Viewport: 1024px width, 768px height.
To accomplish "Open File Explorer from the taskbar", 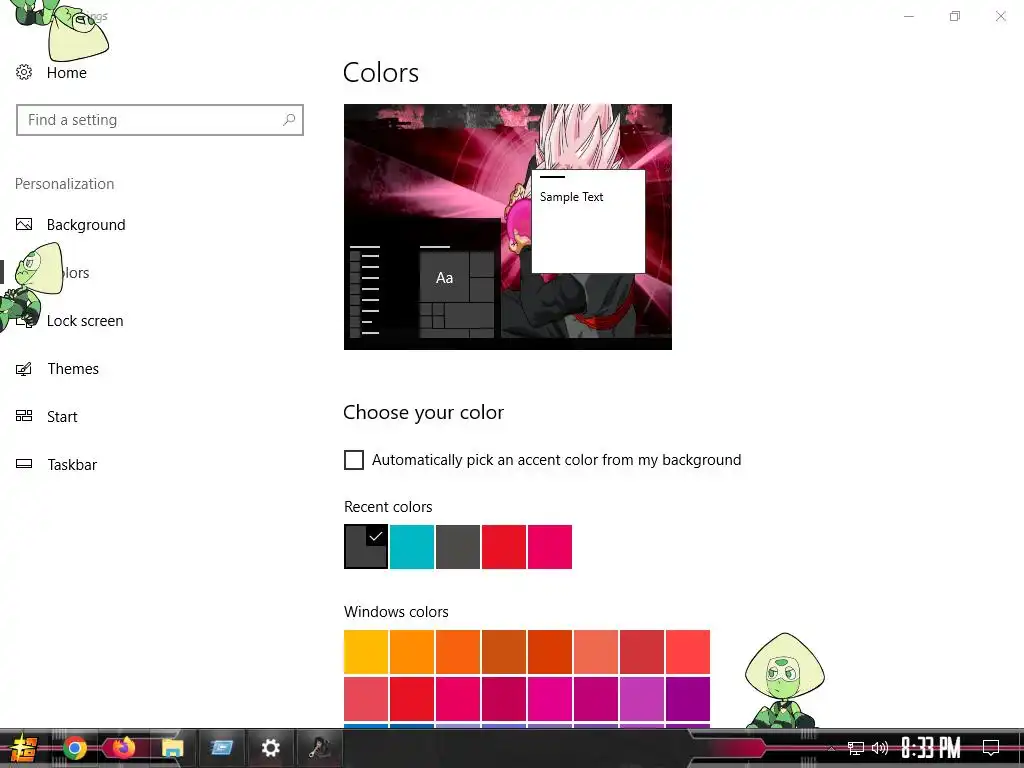I will click(172, 748).
